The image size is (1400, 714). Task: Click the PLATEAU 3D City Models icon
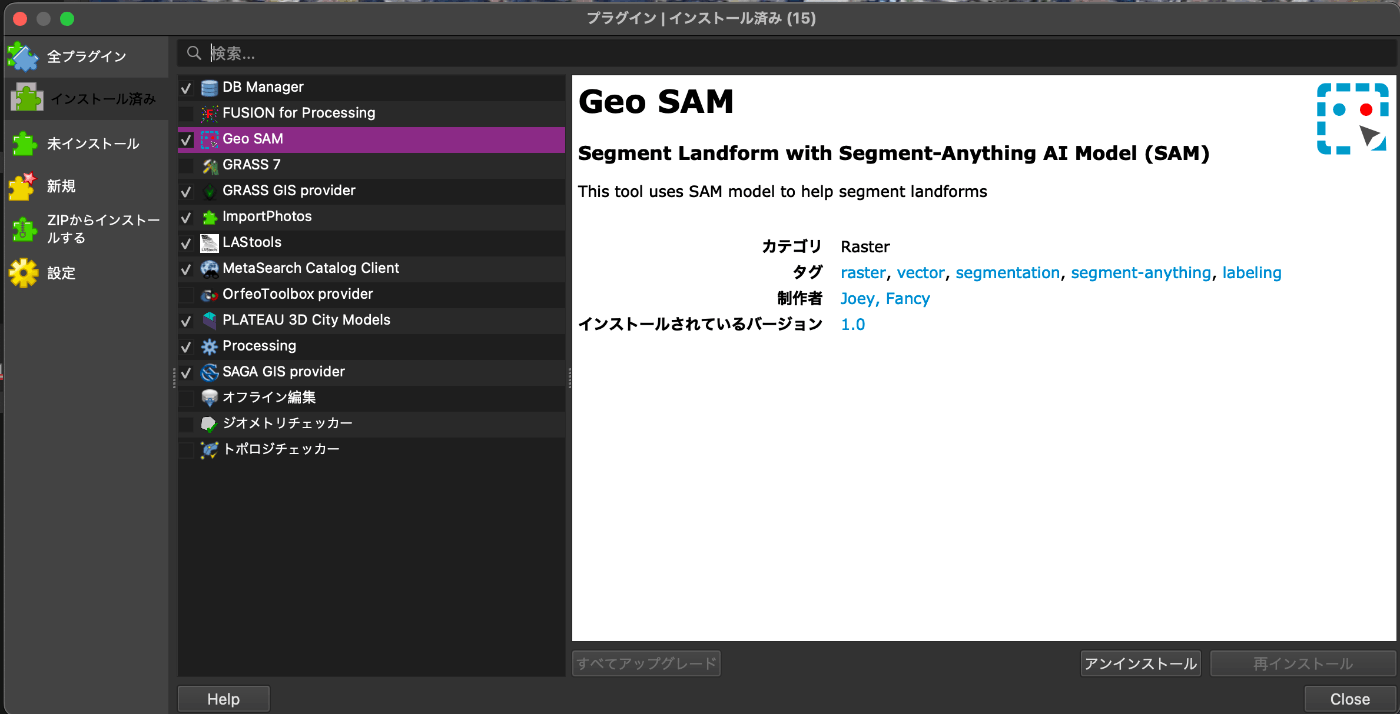209,321
